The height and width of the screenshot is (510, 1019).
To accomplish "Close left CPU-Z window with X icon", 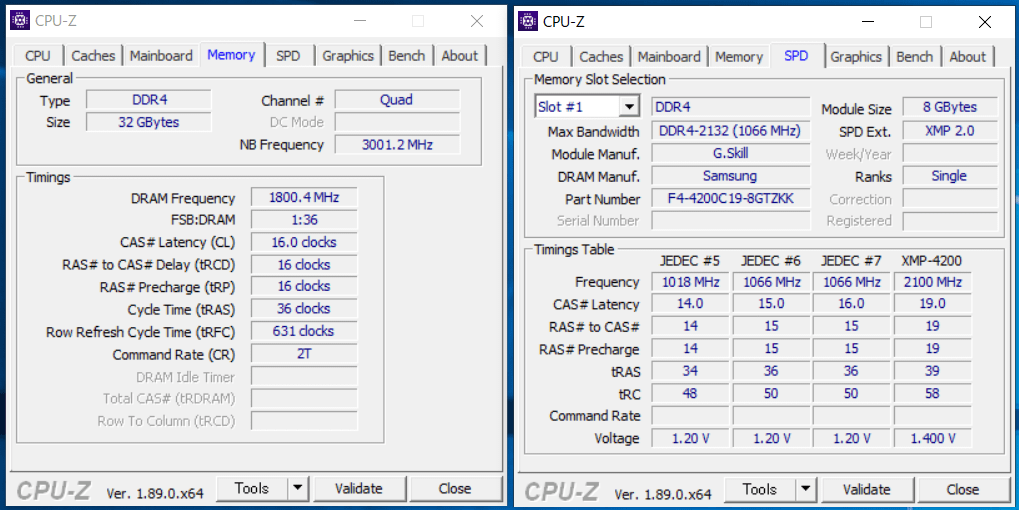I will click(x=477, y=21).
